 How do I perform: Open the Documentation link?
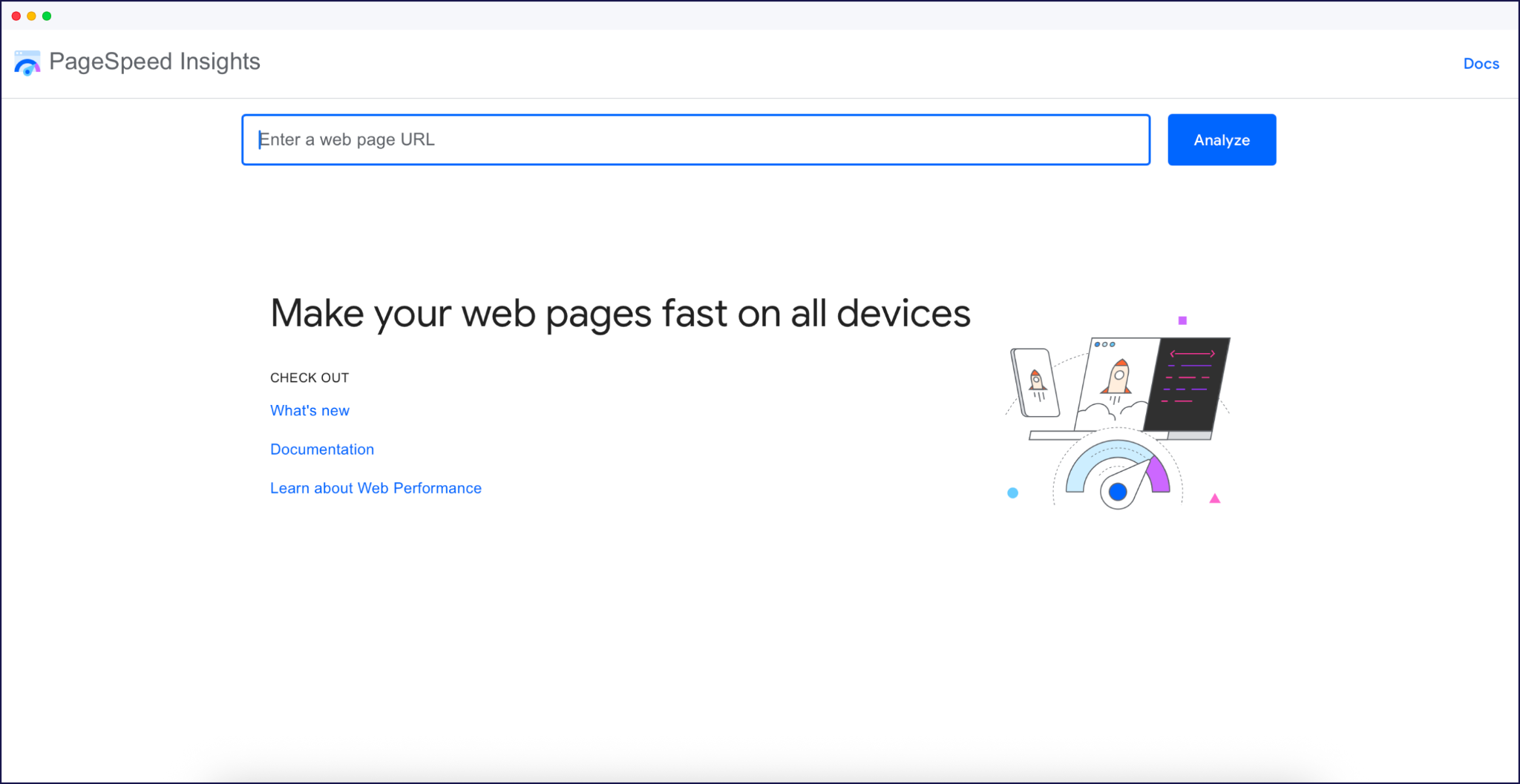322,449
